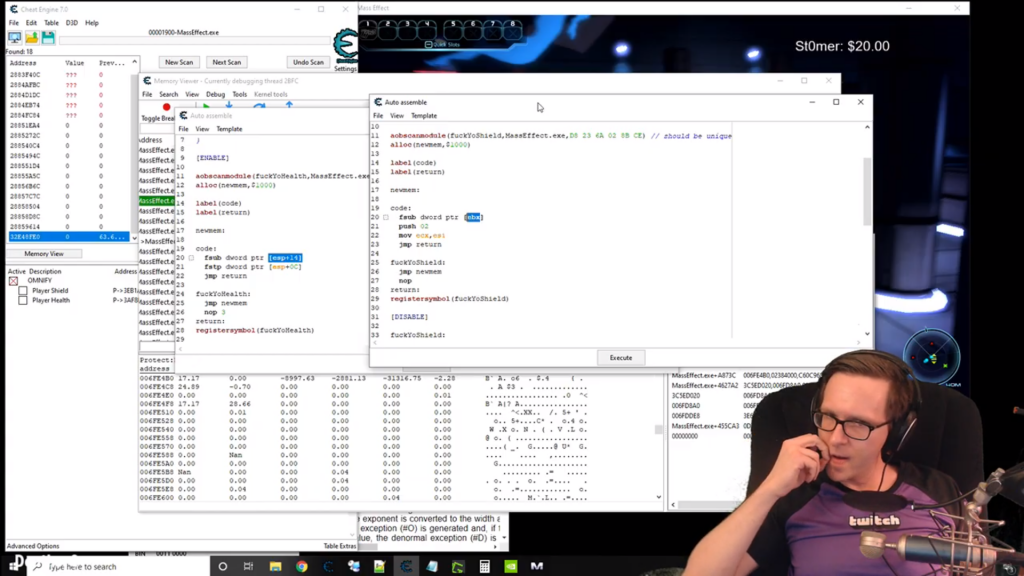1024x576 pixels.
Task: Toggle the OMNIFY script checkbox
Action: tap(13, 281)
